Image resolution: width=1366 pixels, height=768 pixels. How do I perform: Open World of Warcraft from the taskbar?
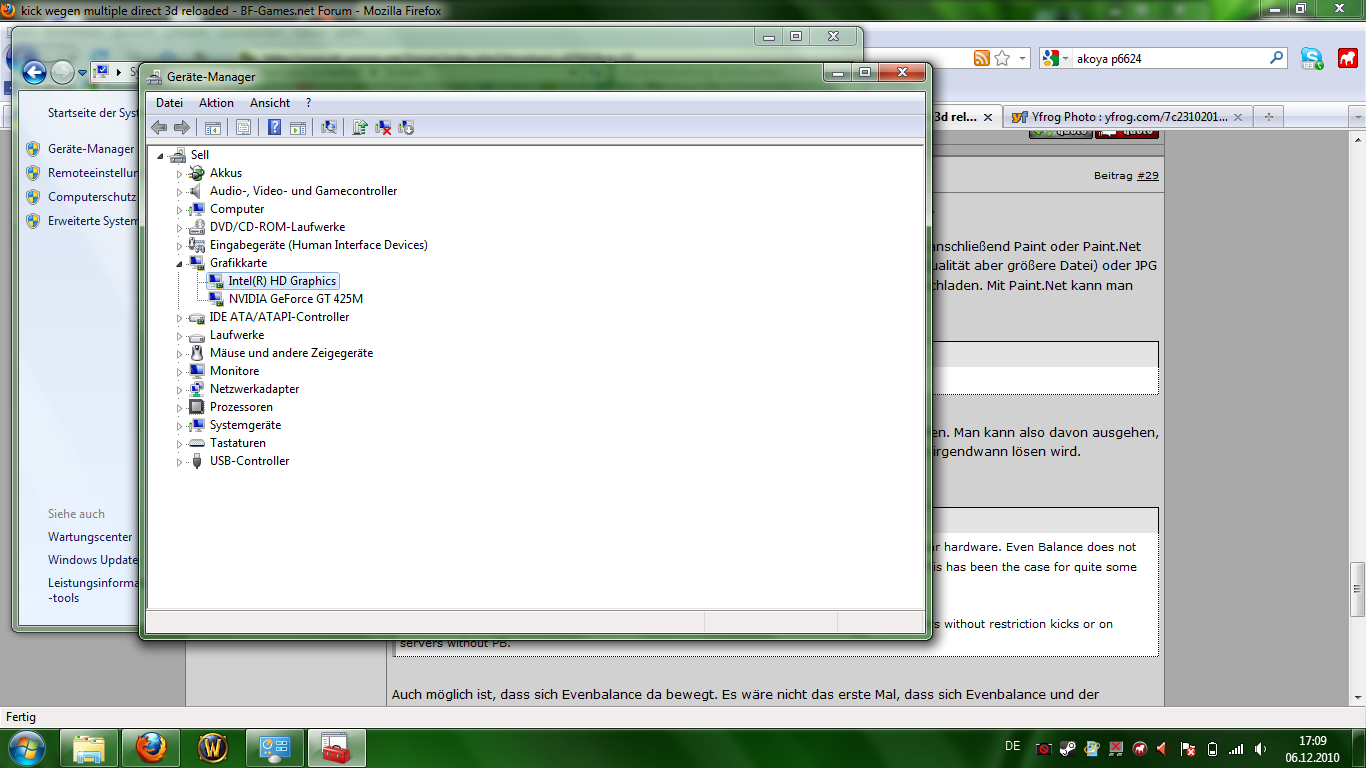(x=213, y=748)
